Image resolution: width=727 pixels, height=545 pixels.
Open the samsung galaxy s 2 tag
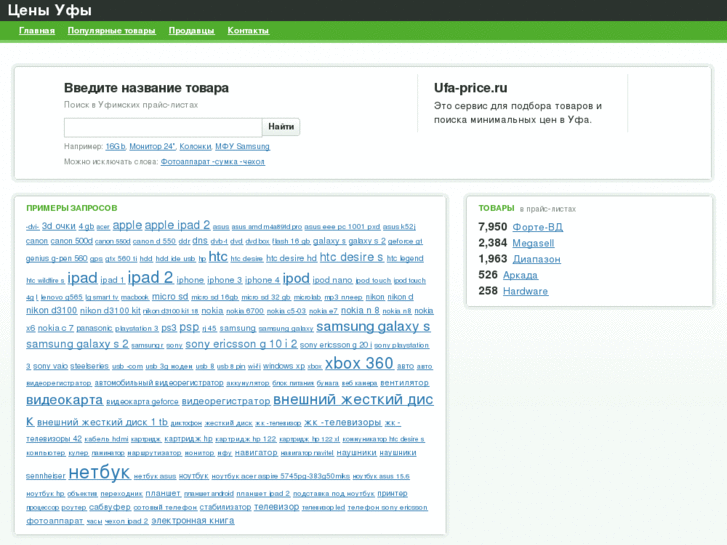click(x=77, y=344)
